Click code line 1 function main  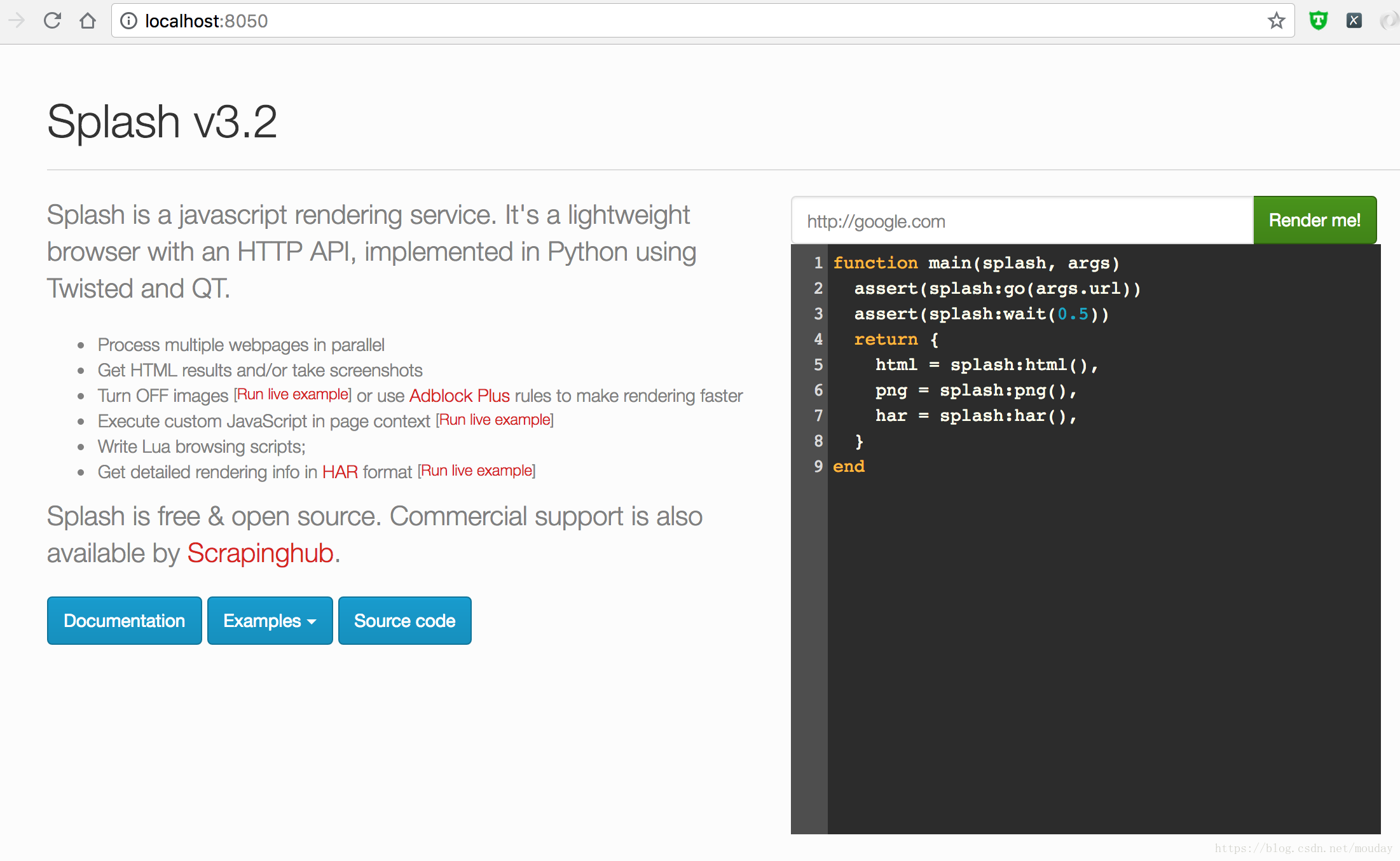tap(977, 263)
